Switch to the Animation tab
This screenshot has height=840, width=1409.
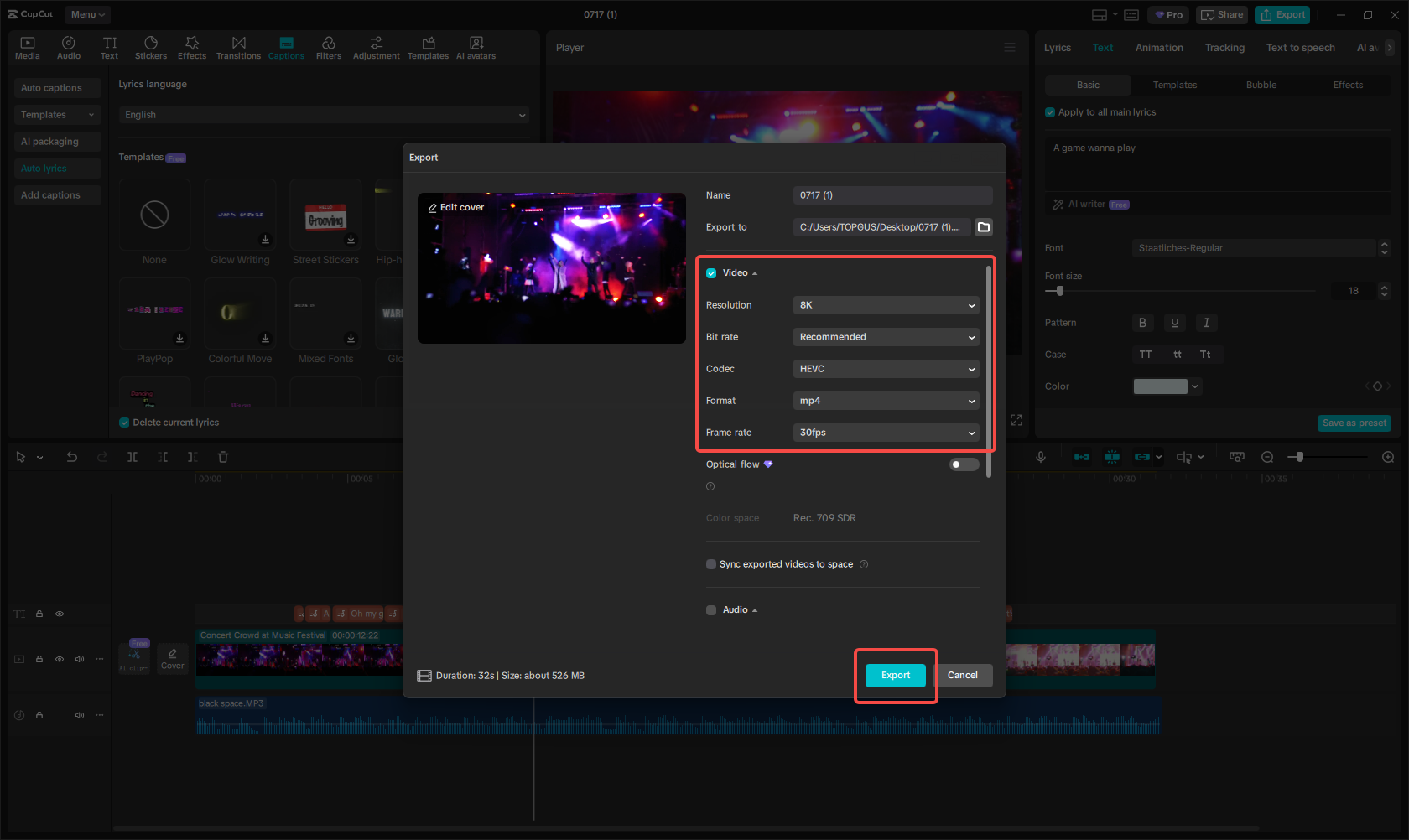(x=1159, y=48)
